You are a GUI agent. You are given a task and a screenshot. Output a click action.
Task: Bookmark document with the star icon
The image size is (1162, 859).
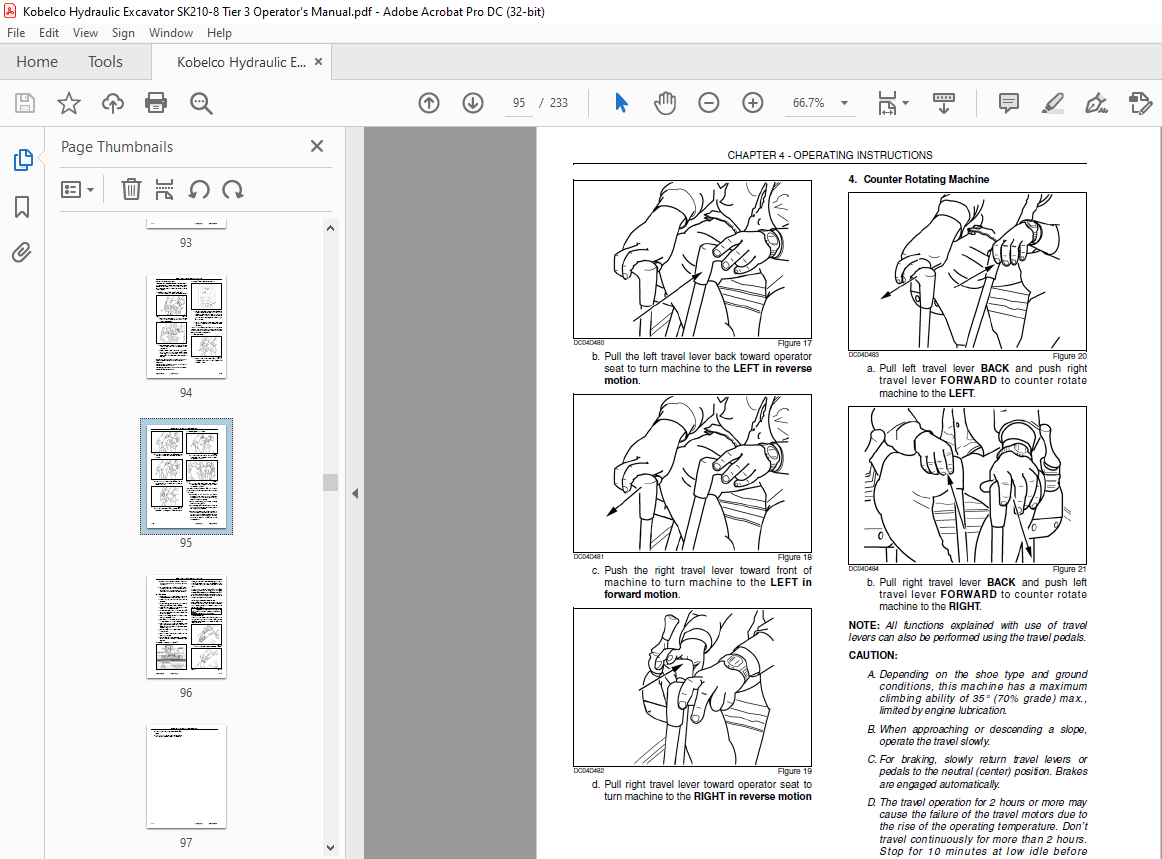pos(69,103)
